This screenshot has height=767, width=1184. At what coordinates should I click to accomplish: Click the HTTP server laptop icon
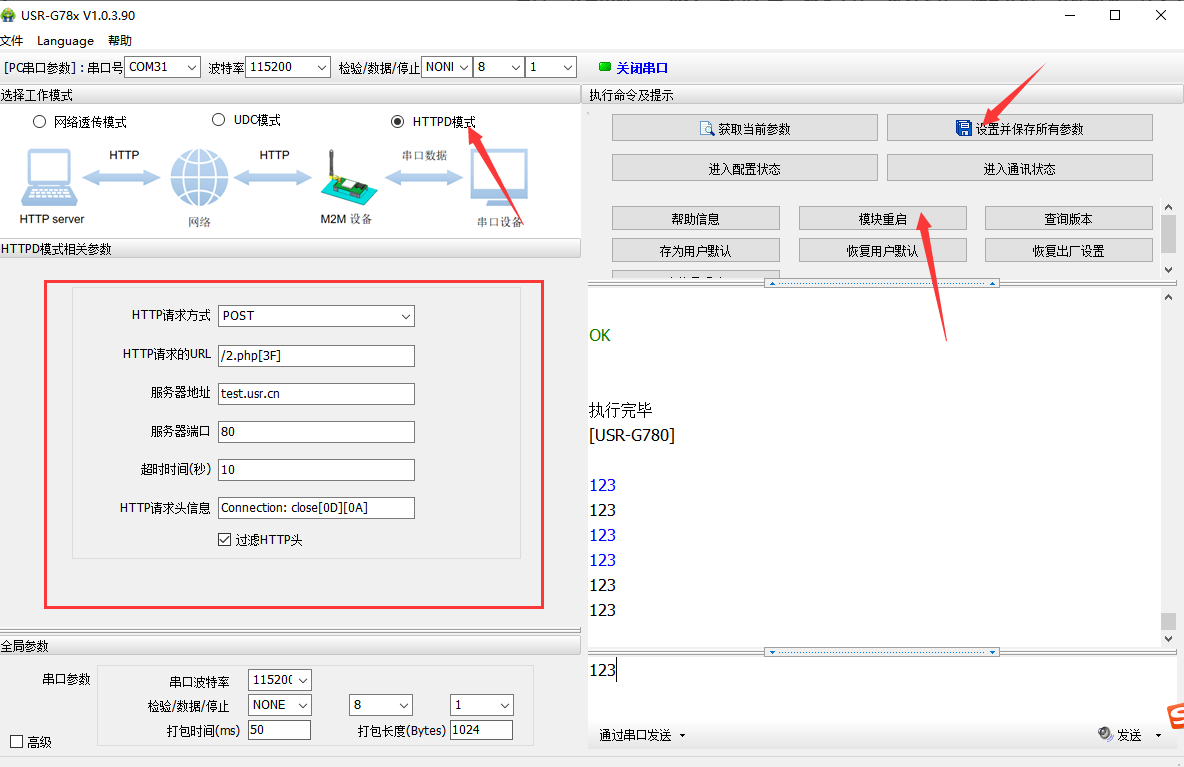tap(48, 178)
